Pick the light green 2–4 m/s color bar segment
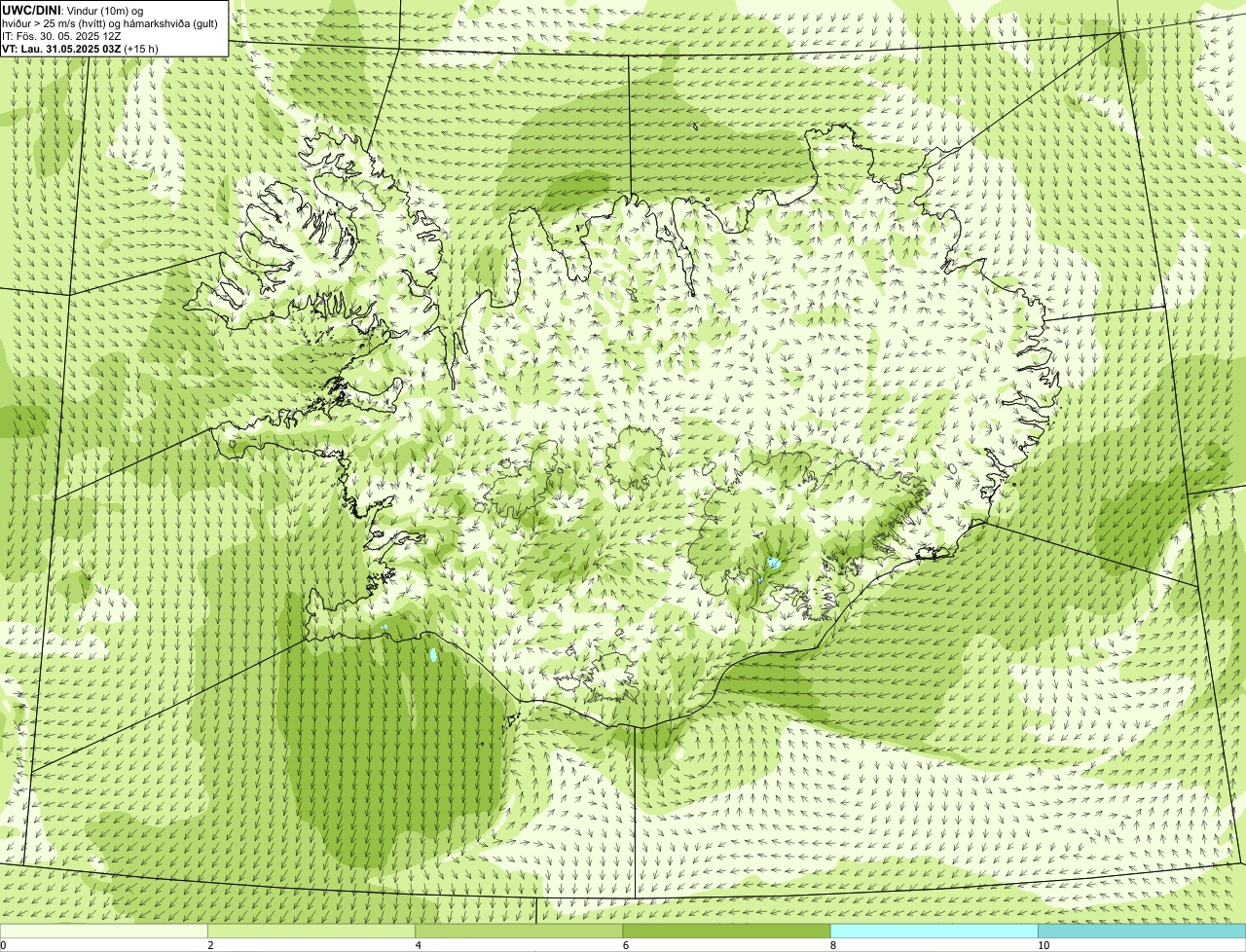1246x952 pixels. coord(311,932)
